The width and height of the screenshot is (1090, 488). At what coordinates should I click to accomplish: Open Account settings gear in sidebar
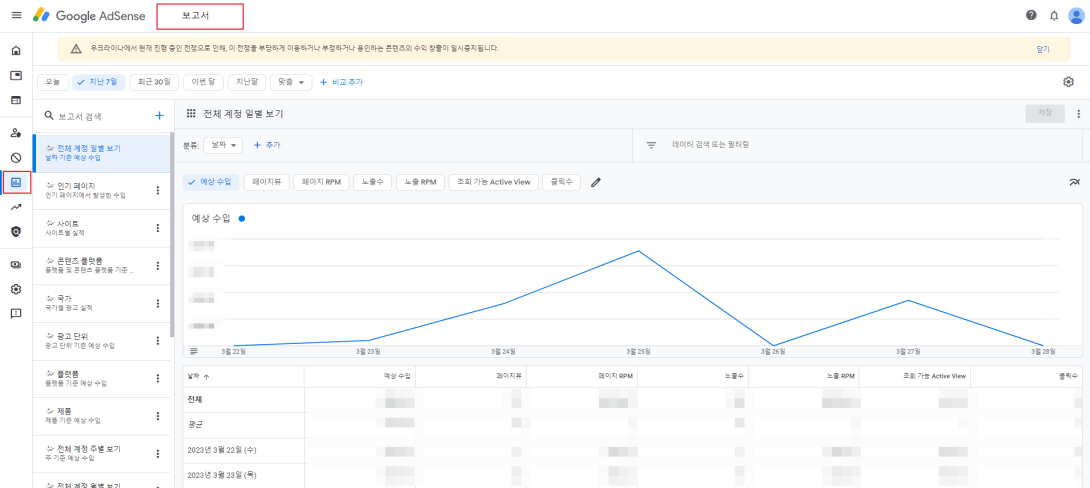(x=16, y=289)
